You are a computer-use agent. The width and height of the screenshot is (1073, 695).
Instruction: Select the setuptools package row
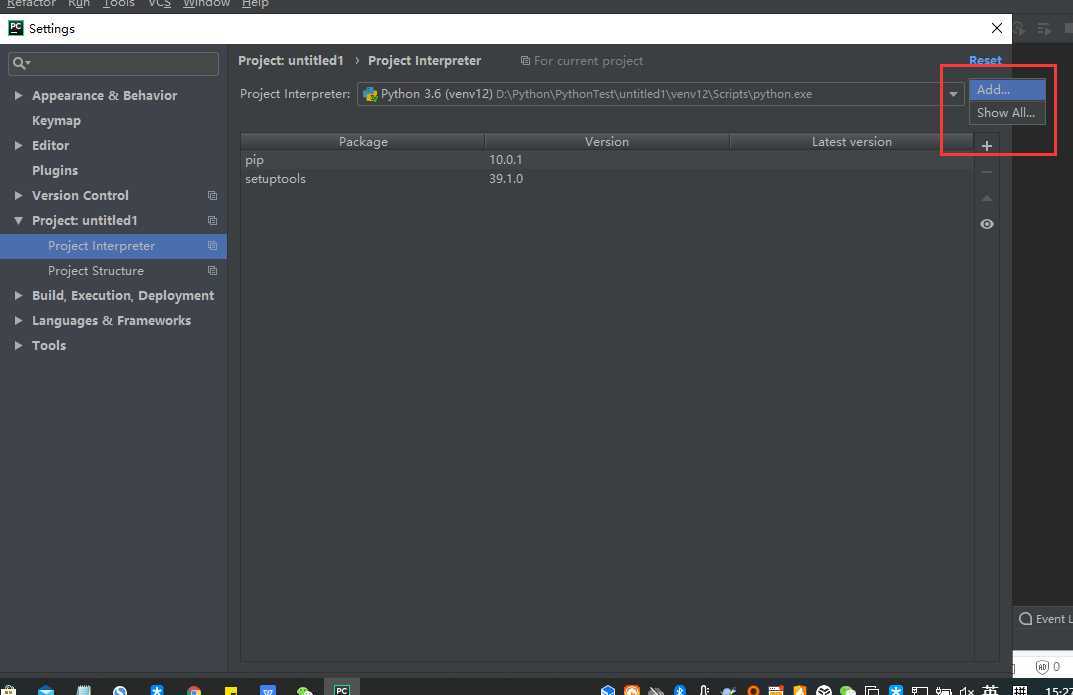pyautogui.click(x=606, y=179)
